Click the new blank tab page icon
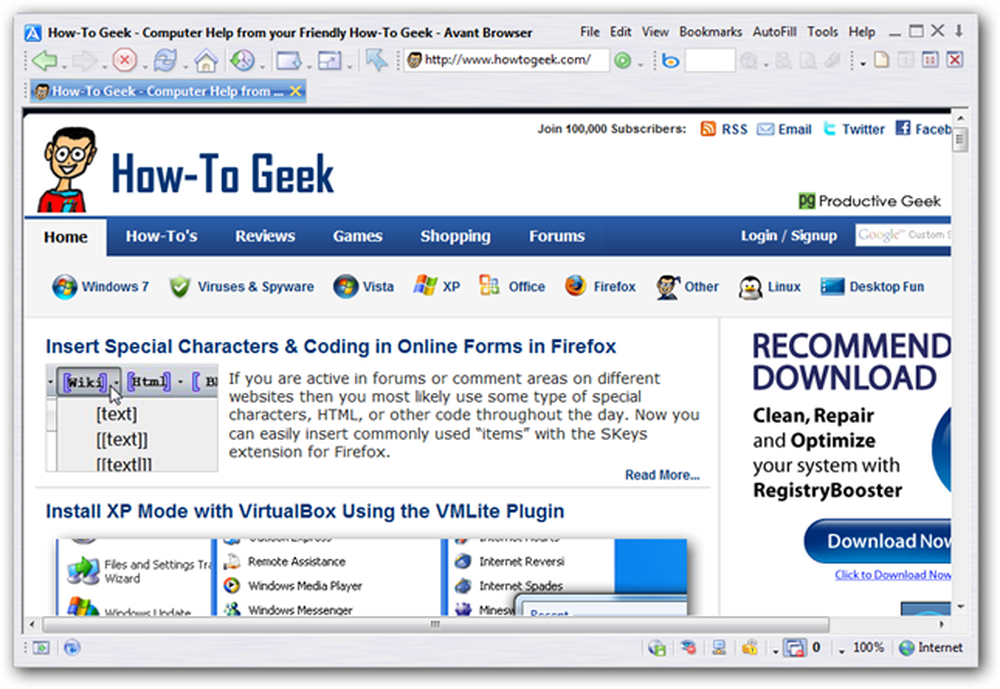Image resolution: width=1000 pixels, height=689 pixels. [881, 61]
